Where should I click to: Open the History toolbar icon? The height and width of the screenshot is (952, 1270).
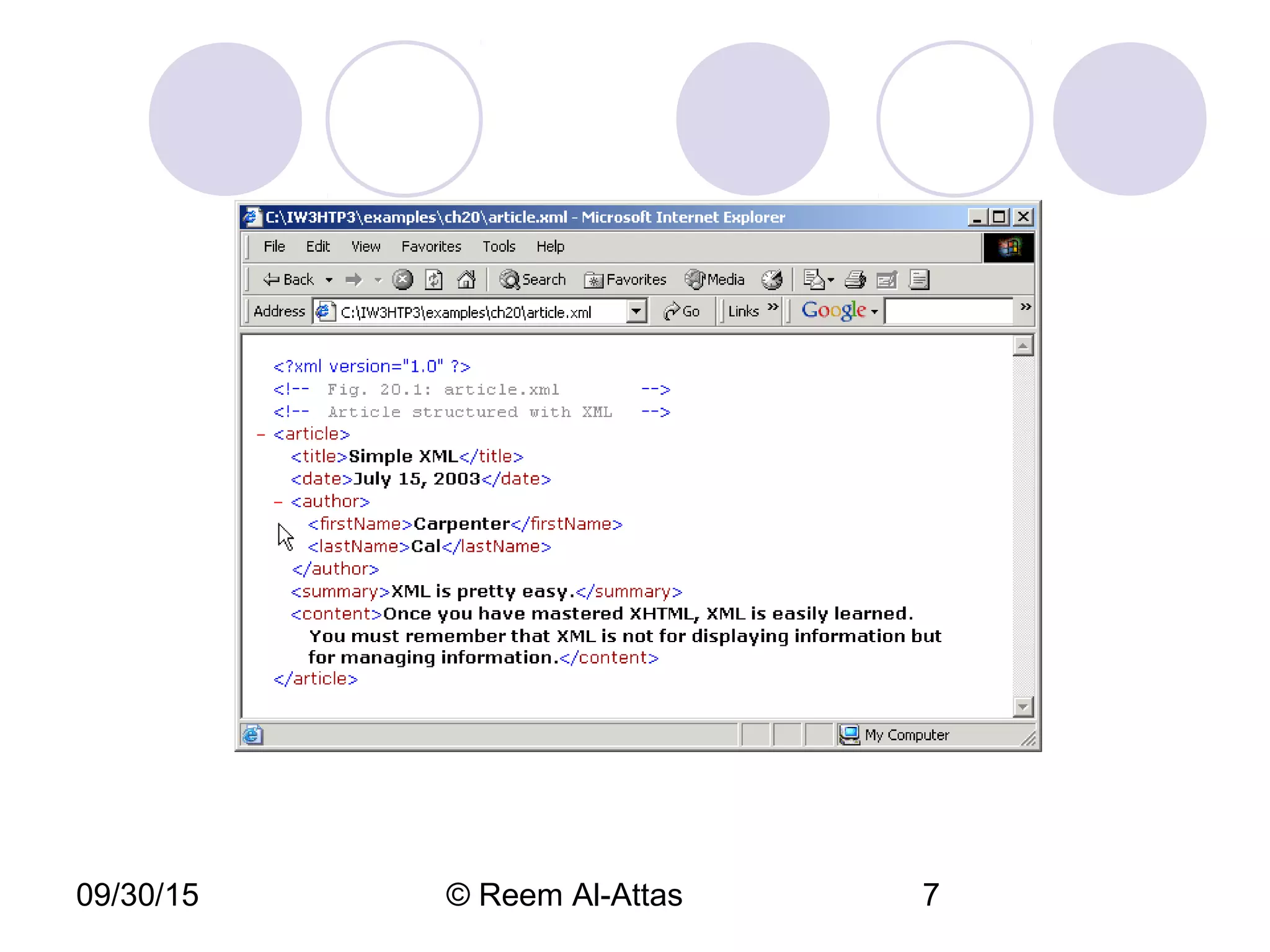(x=772, y=280)
